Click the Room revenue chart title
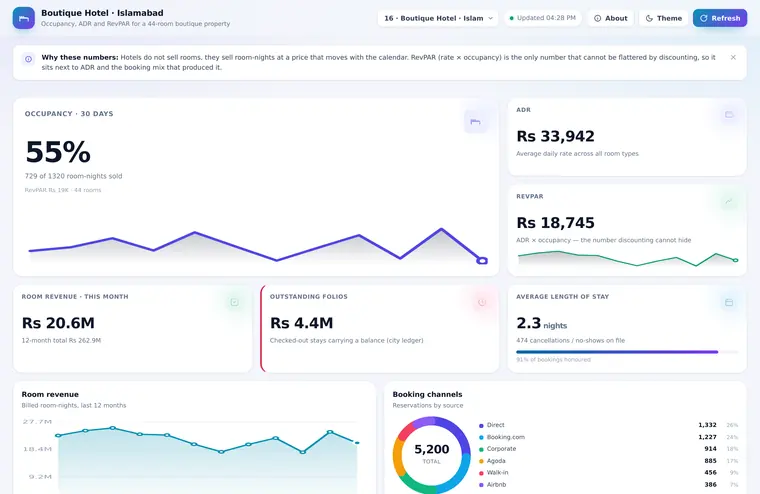 tap(50, 395)
